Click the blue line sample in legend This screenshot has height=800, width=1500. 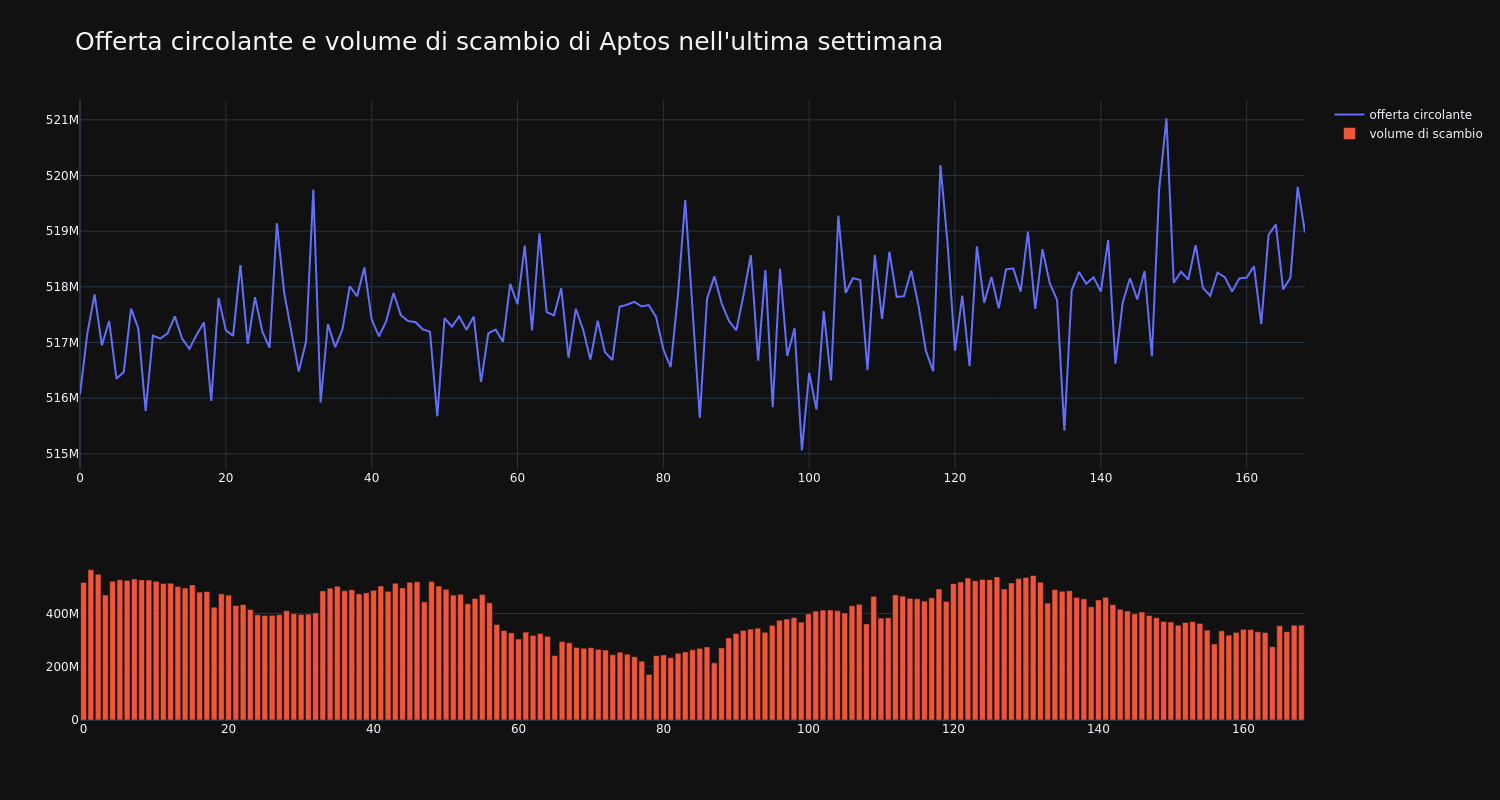[1349, 115]
